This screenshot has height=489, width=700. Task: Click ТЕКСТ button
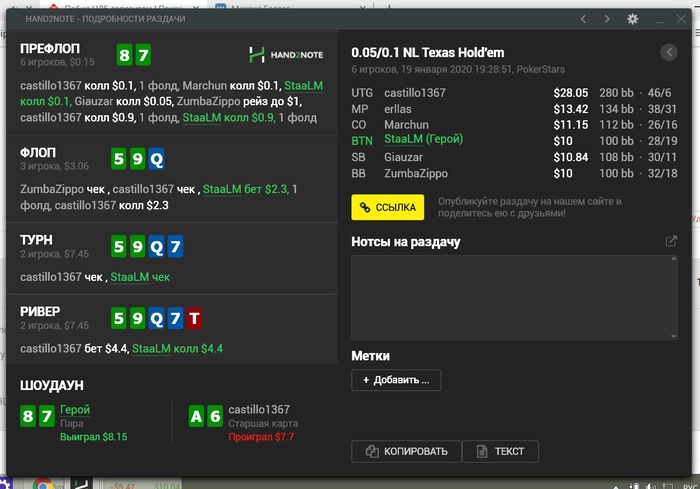point(500,451)
